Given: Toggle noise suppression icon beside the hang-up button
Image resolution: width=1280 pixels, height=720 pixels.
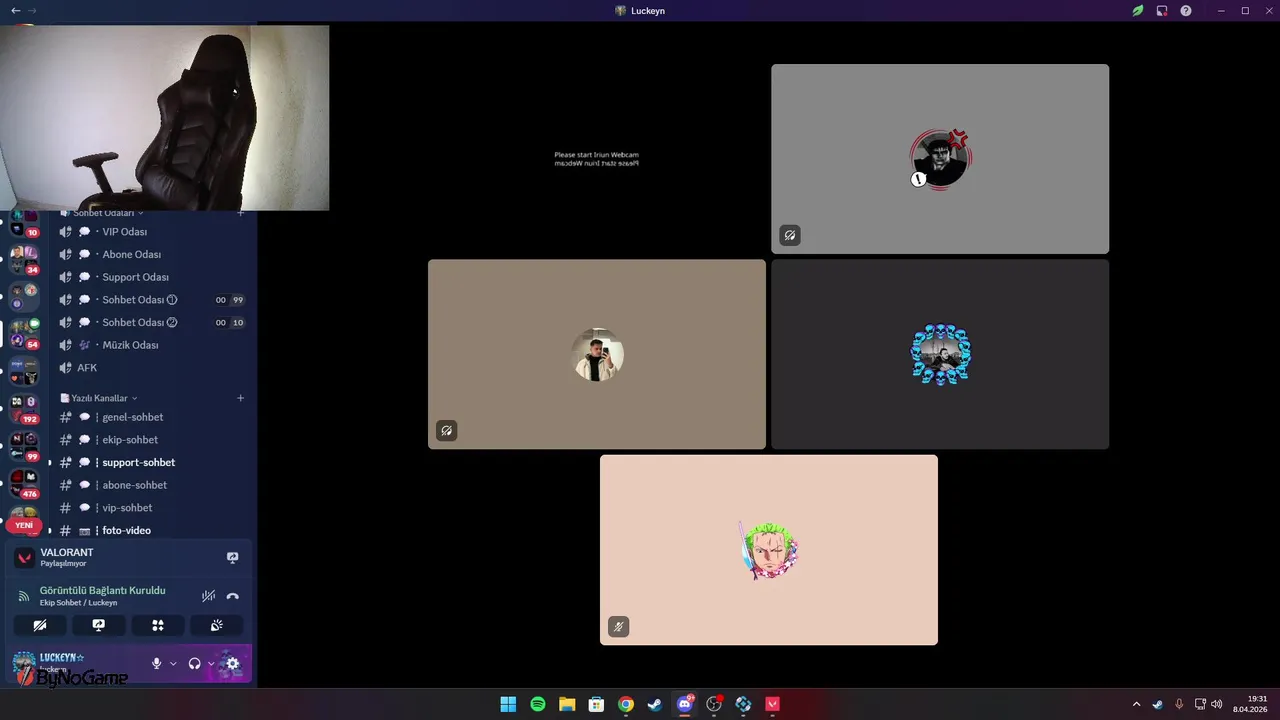Looking at the screenshot, I should tap(208, 596).
